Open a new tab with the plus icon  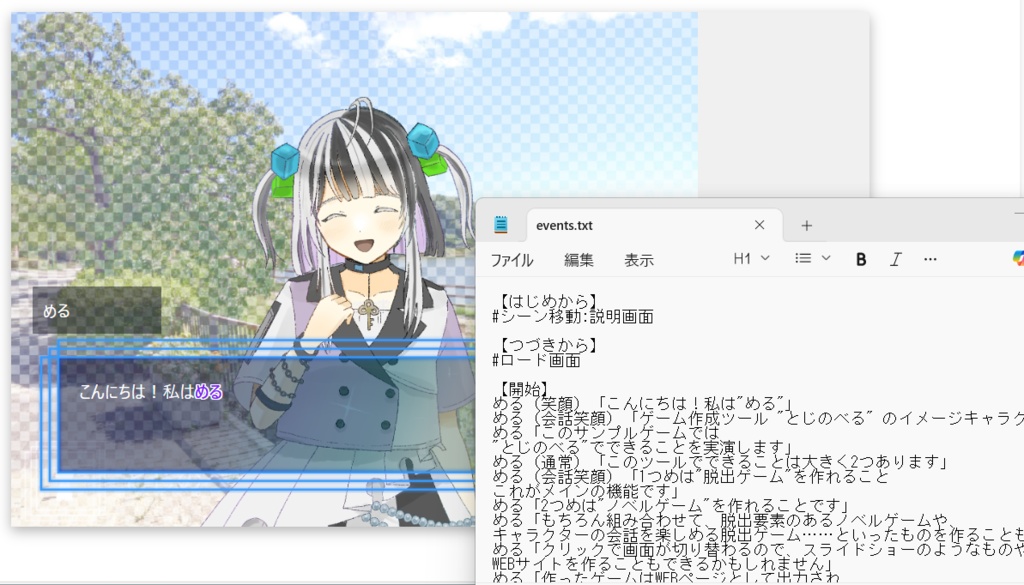[806, 224]
